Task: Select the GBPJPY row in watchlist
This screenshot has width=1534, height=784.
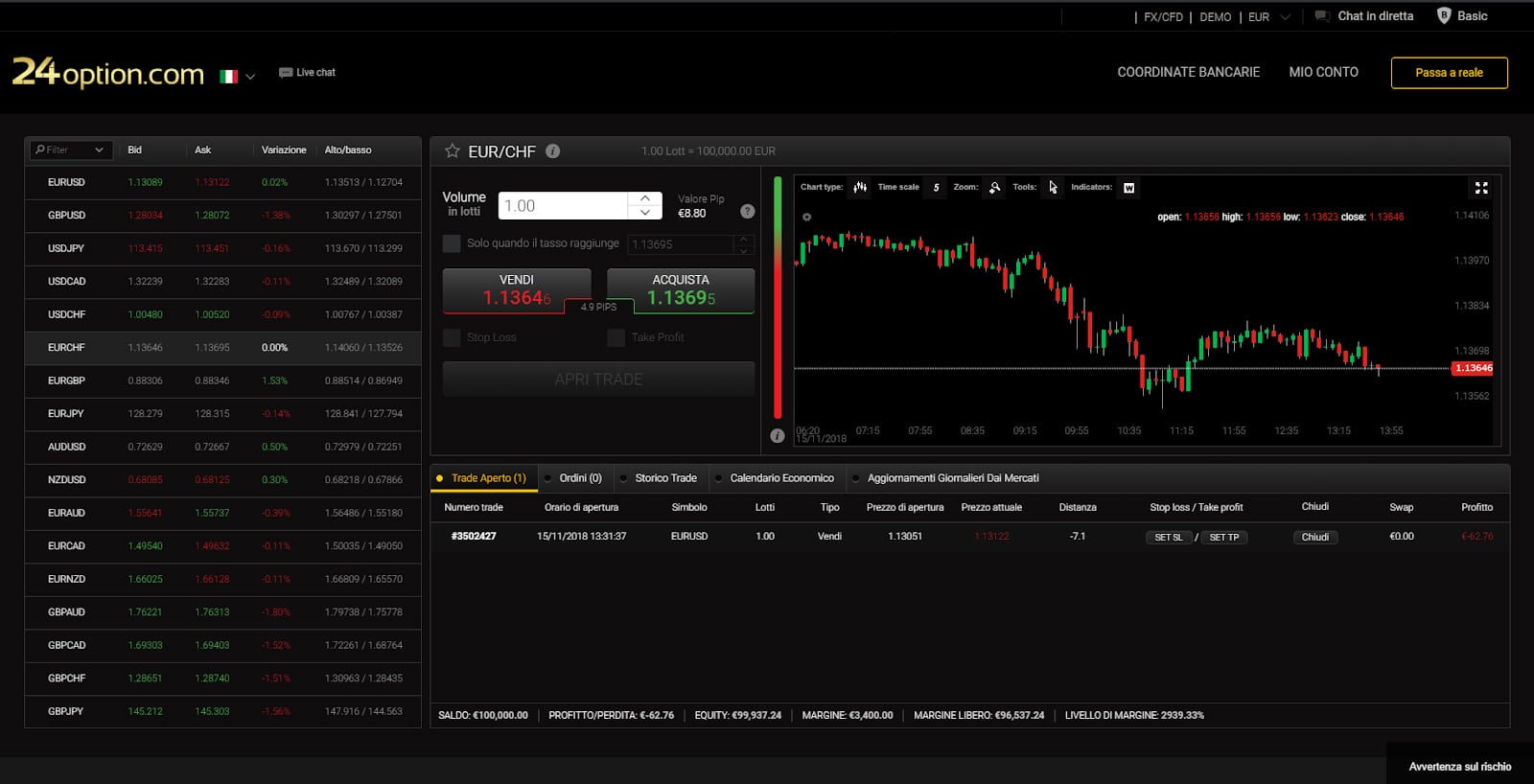Action: coord(222,711)
